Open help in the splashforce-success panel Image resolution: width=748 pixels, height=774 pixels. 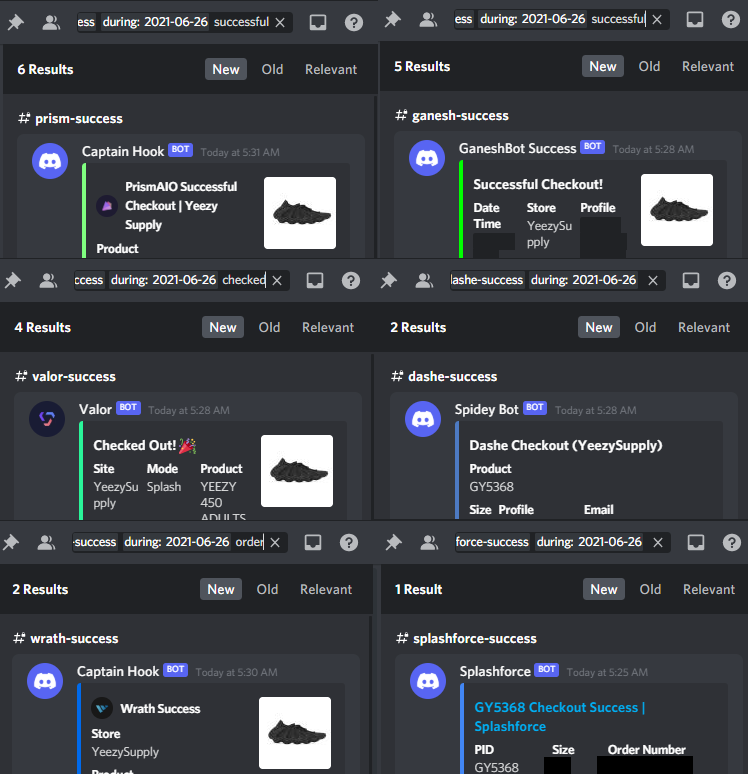[x=732, y=542]
